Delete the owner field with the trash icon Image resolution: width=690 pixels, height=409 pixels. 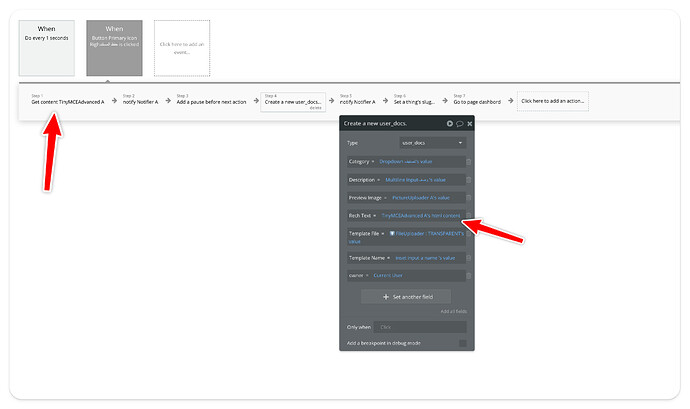tap(469, 276)
